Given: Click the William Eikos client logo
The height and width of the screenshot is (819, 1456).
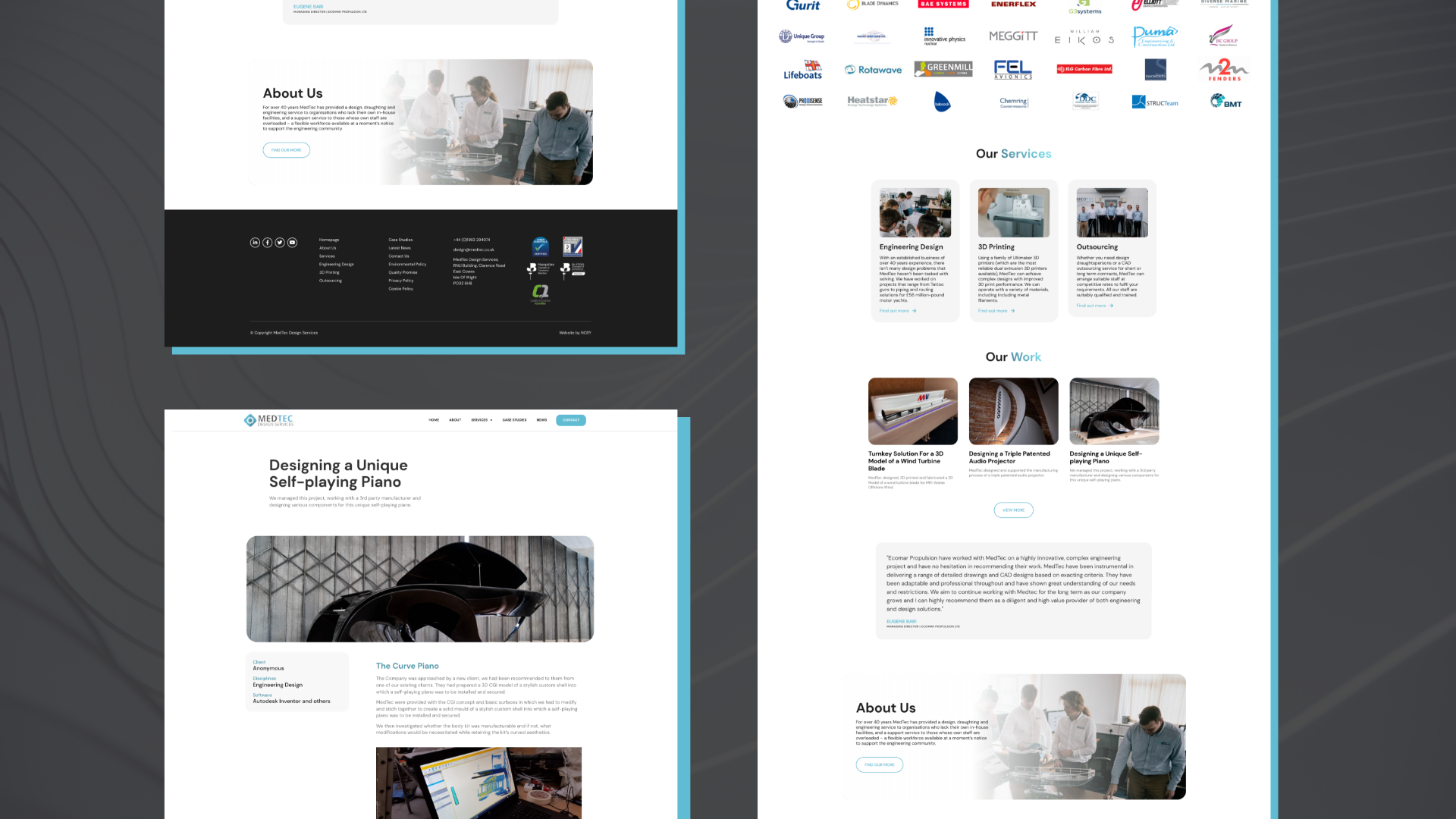Looking at the screenshot, I should (1084, 38).
